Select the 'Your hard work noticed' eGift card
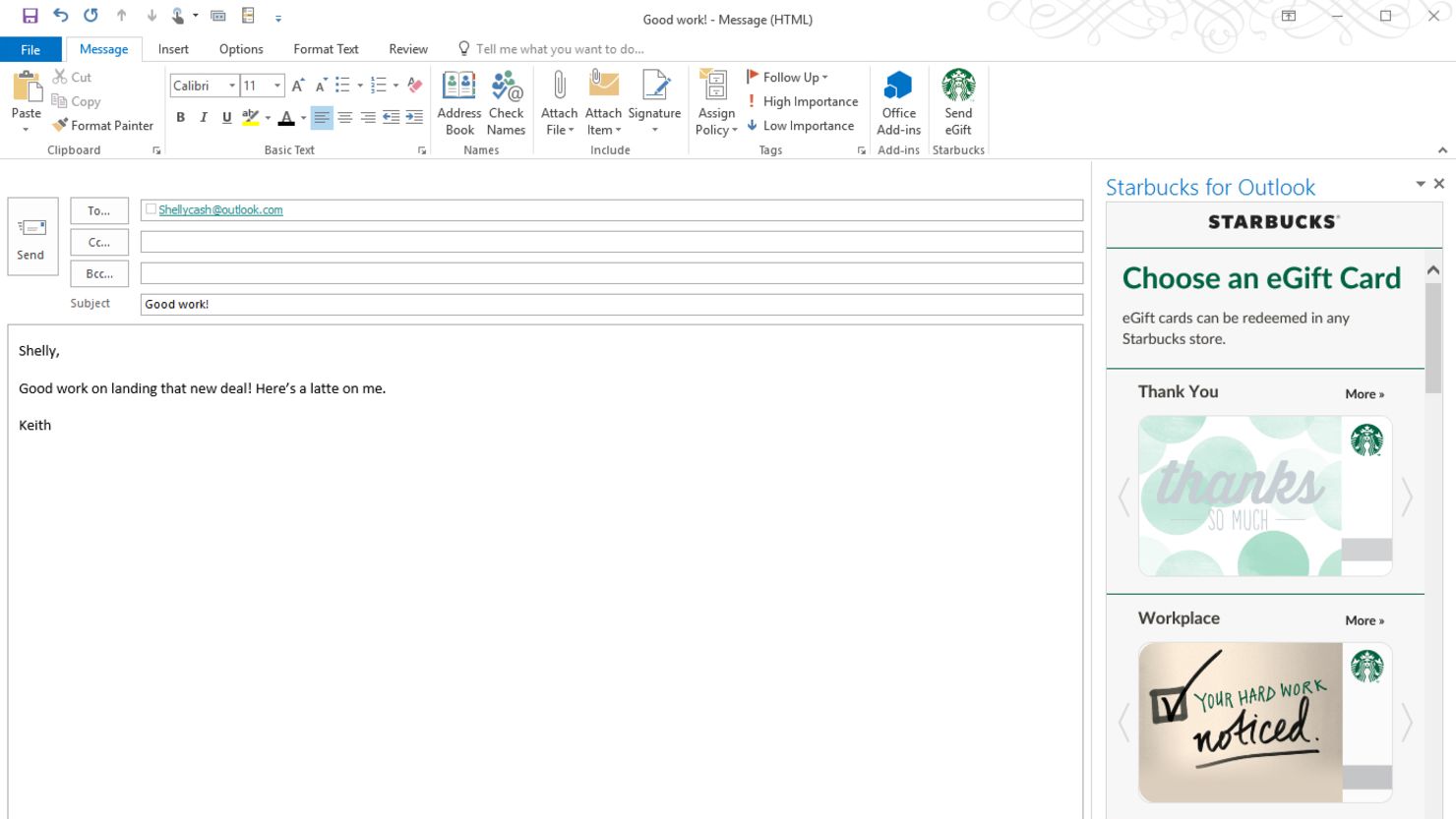The width and height of the screenshot is (1456, 819). point(1265,723)
